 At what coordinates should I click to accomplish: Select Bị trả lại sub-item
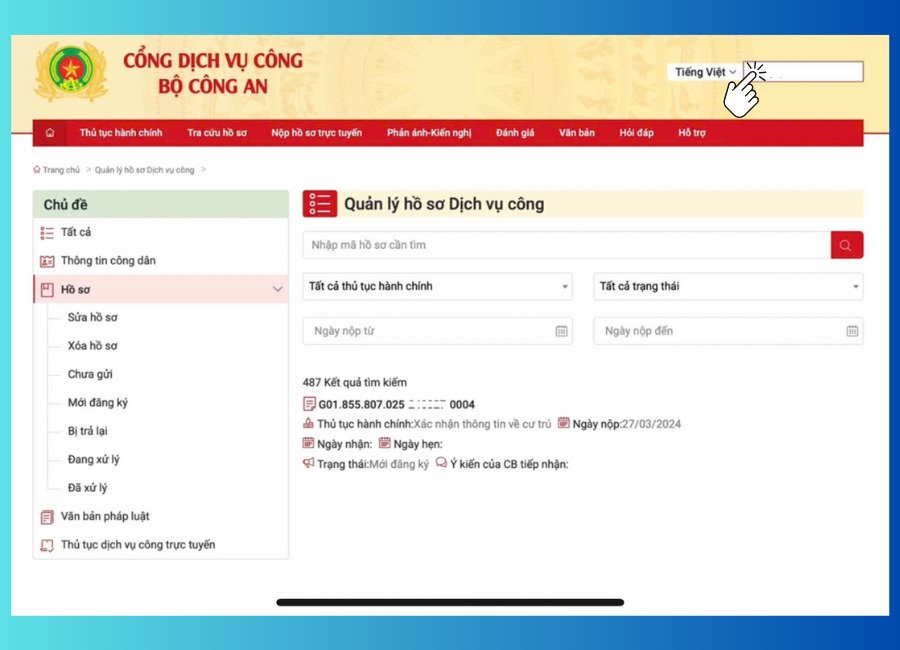pyautogui.click(x=87, y=431)
